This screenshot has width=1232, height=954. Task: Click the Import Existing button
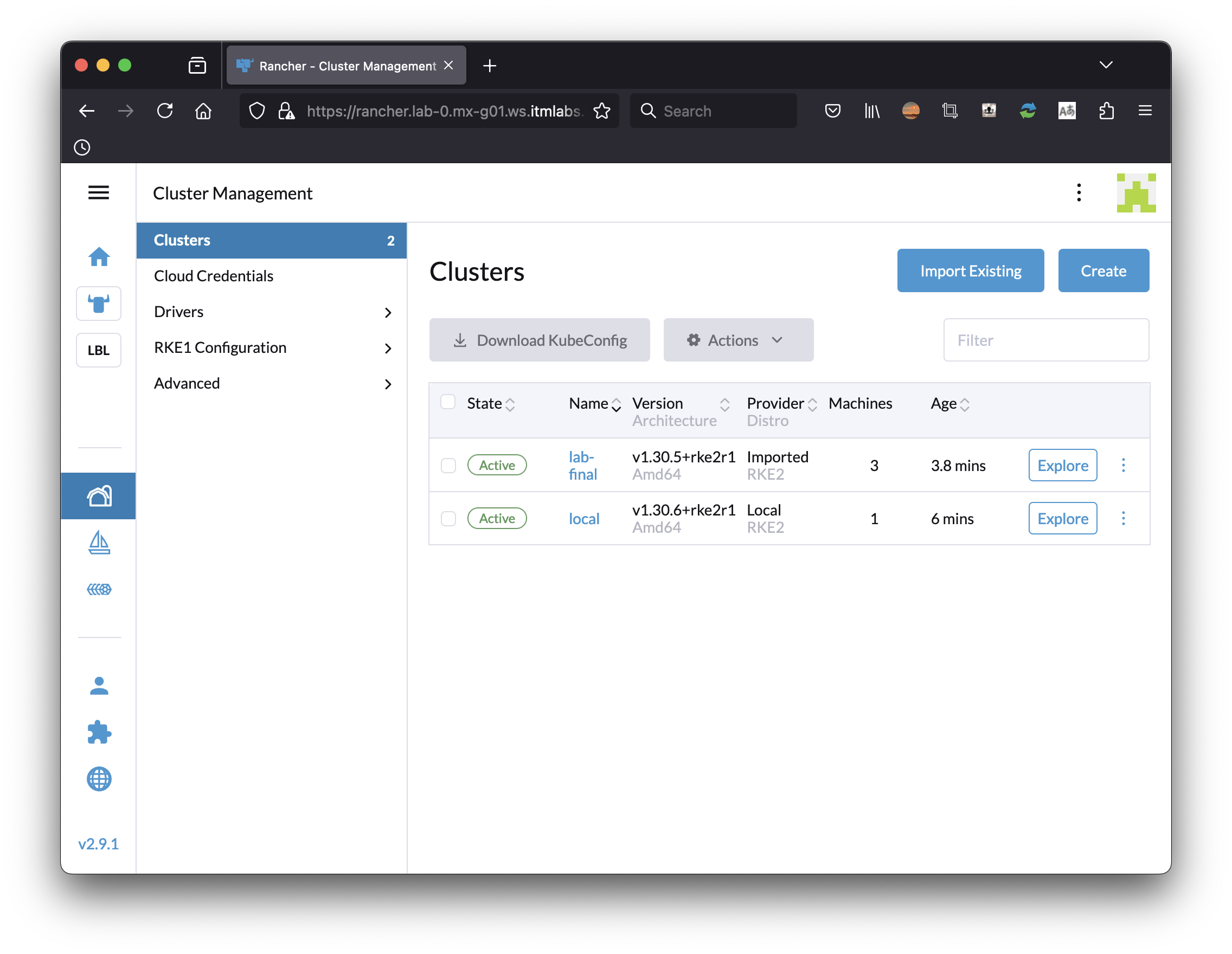click(970, 270)
